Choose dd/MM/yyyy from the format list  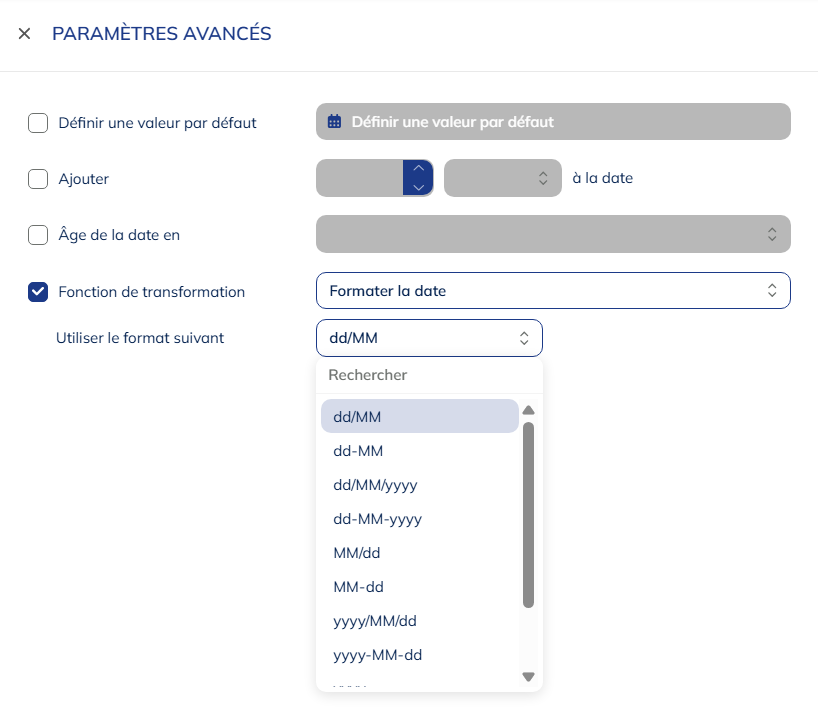(x=375, y=485)
